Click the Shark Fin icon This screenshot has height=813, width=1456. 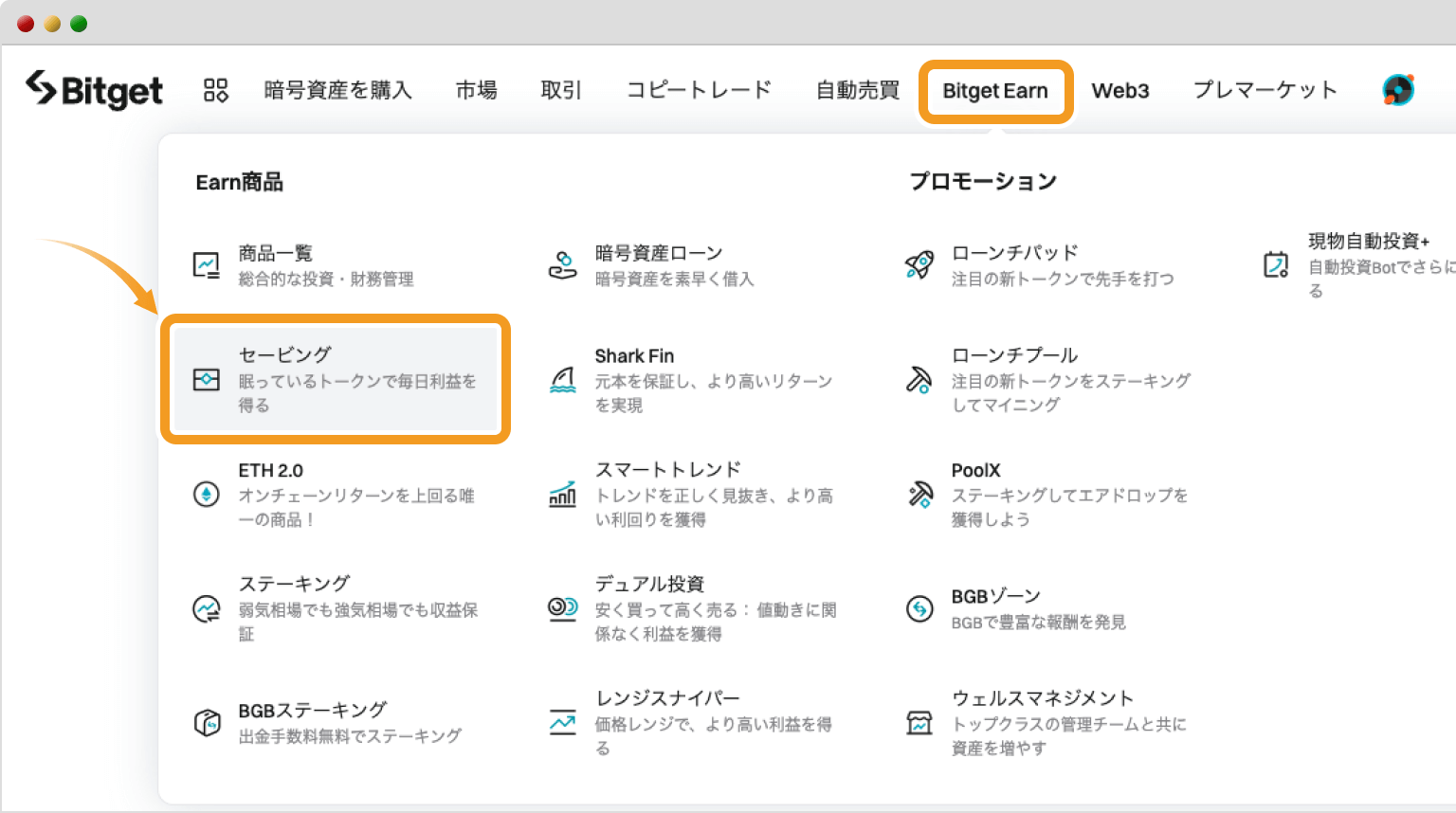[x=563, y=380]
